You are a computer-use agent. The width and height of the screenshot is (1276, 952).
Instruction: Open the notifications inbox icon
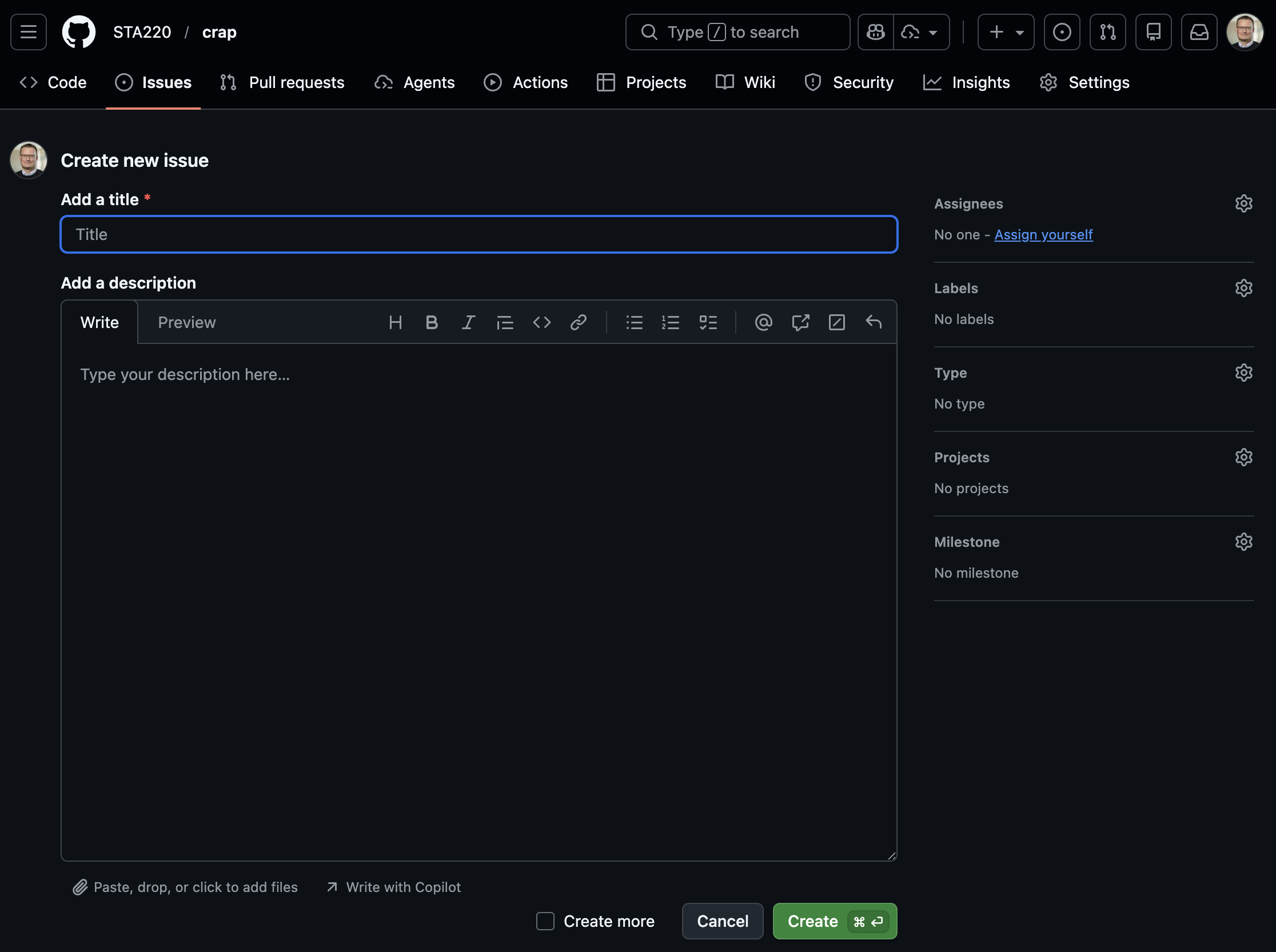(x=1199, y=32)
